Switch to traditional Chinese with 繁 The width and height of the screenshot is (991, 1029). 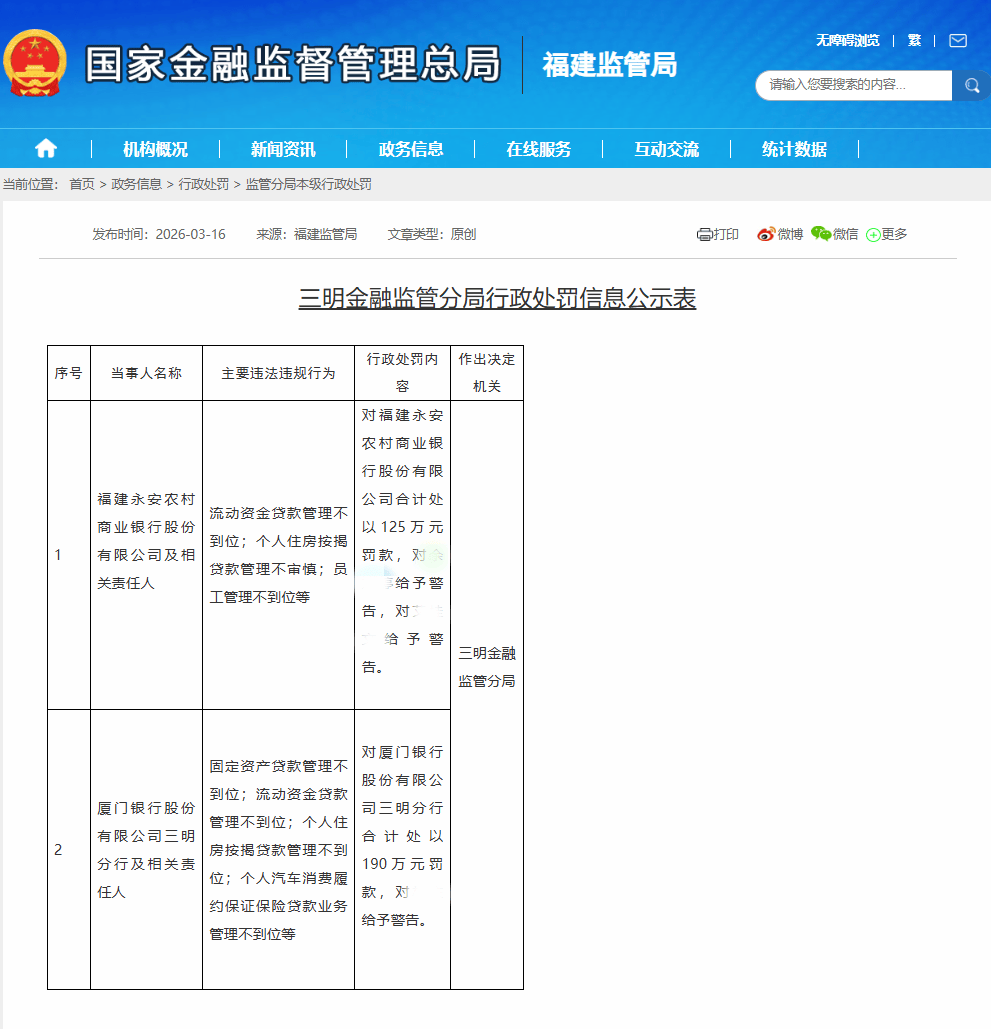[x=914, y=41]
